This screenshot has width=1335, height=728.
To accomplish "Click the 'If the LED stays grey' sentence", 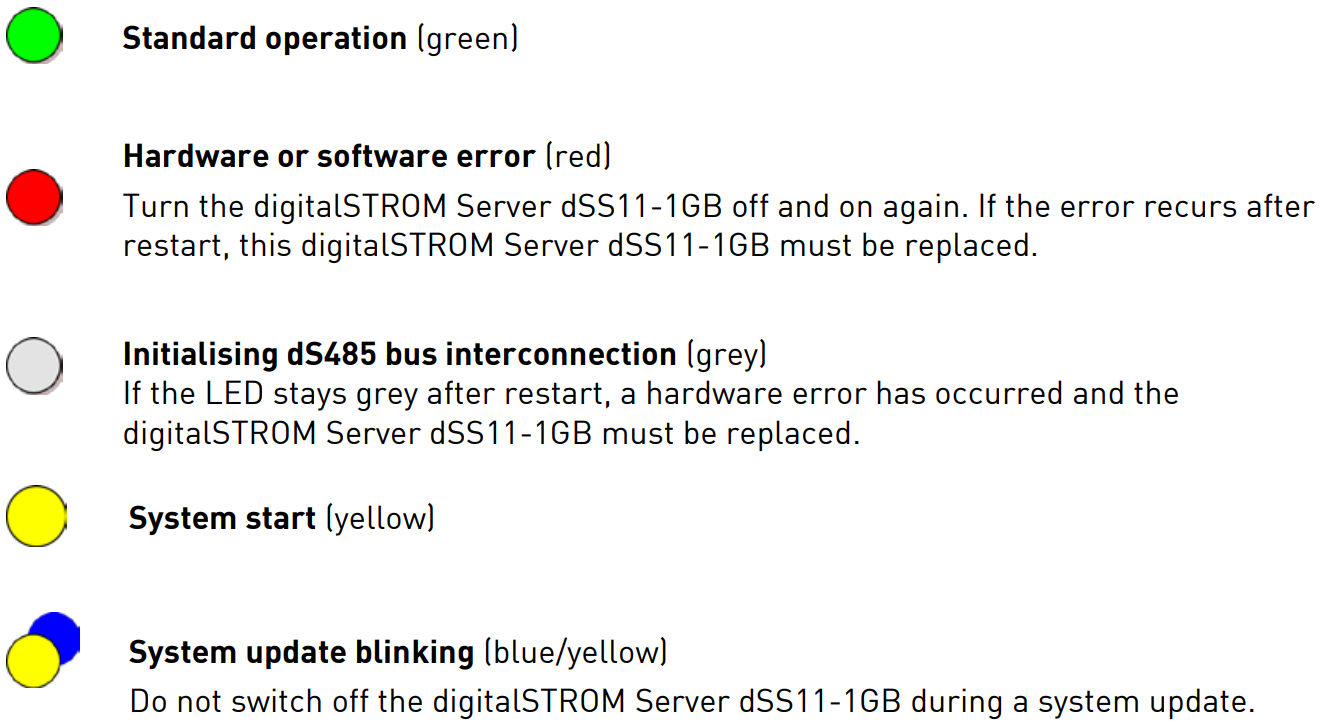I will click(x=651, y=393).
